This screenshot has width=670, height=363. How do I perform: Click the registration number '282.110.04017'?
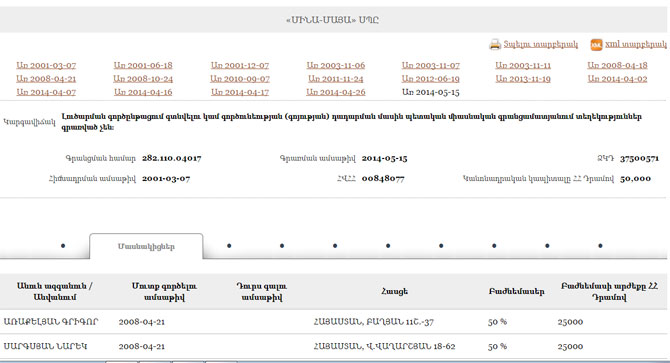pyautogui.click(x=172, y=158)
